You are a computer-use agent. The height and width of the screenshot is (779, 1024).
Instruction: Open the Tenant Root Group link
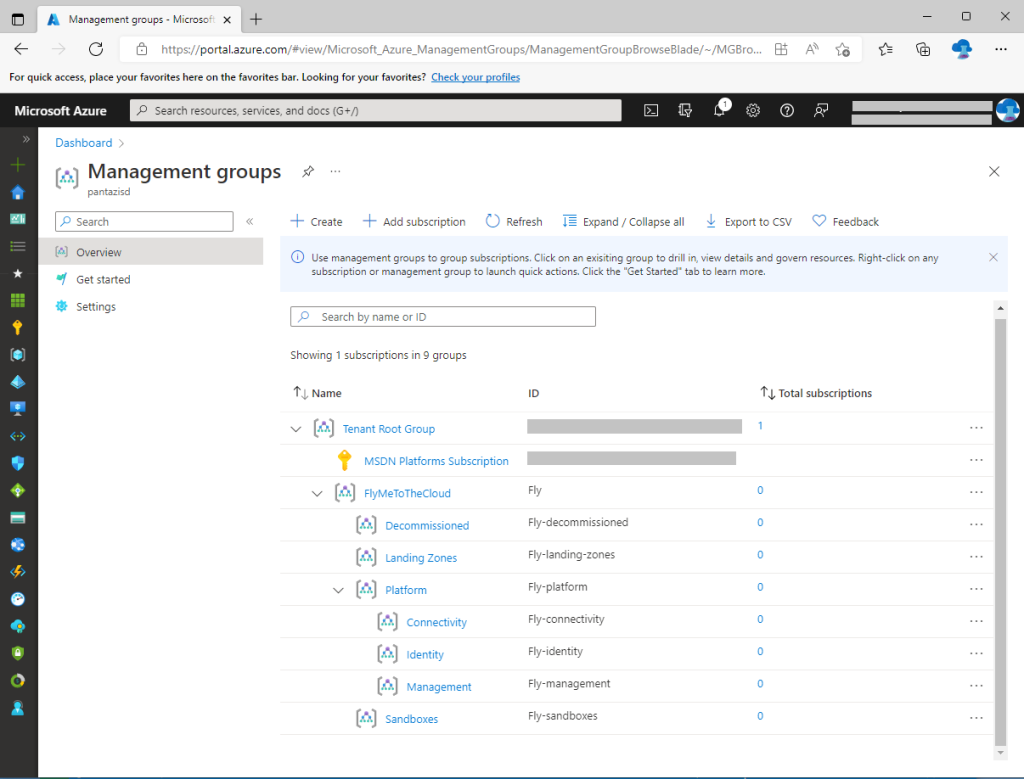pos(389,429)
